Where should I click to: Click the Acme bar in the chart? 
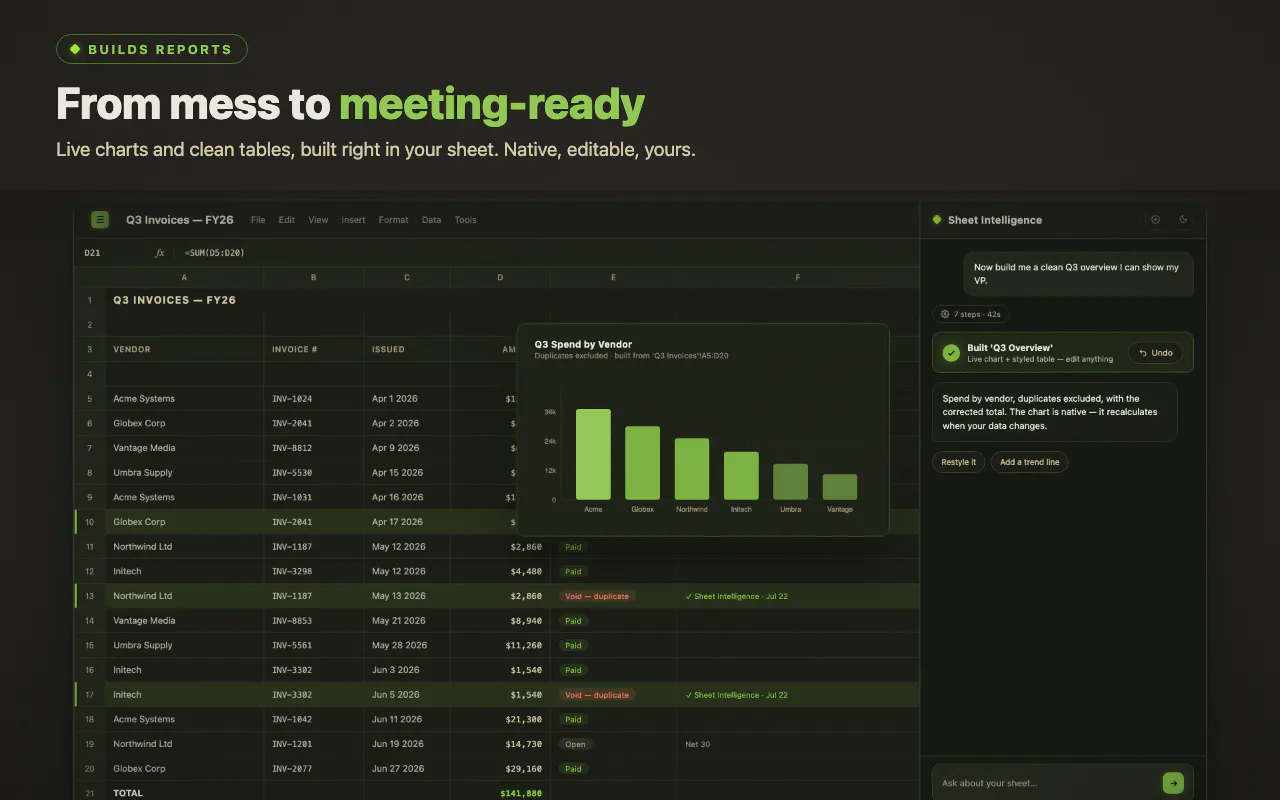pos(593,454)
